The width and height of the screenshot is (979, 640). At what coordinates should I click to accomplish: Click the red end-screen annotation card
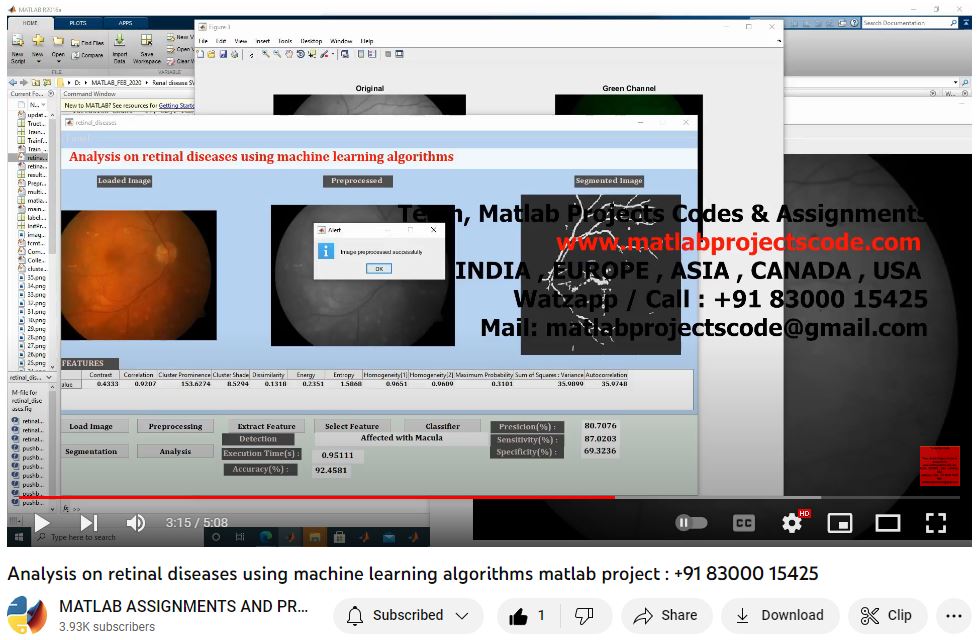(940, 466)
